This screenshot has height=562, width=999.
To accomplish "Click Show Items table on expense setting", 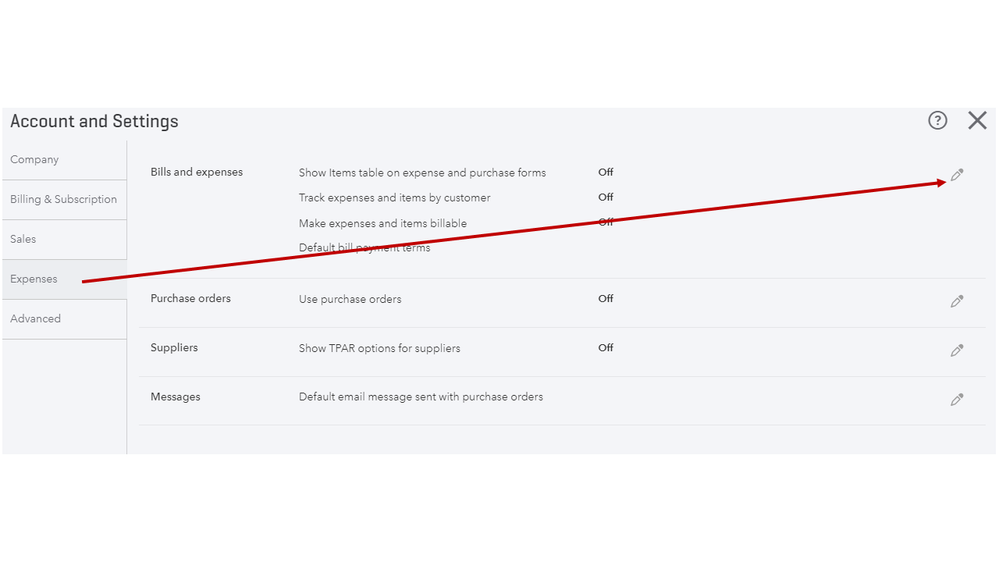I will click(422, 173).
